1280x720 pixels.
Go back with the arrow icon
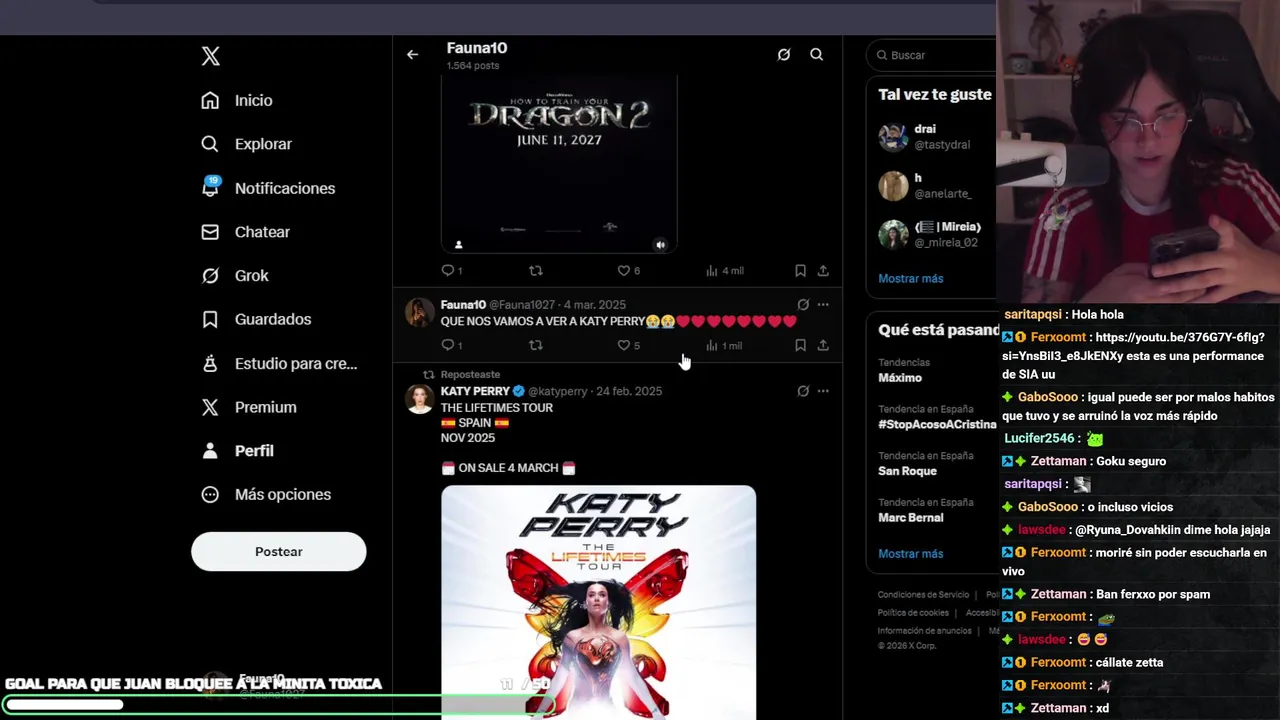point(412,55)
